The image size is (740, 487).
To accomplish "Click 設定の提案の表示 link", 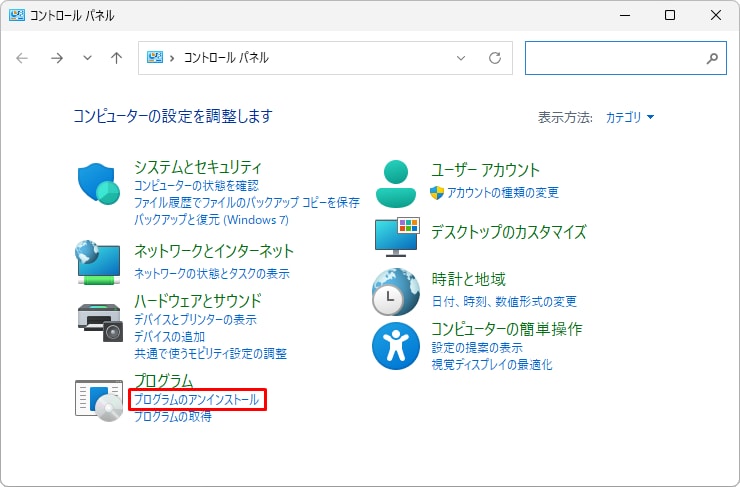I will (x=477, y=348).
